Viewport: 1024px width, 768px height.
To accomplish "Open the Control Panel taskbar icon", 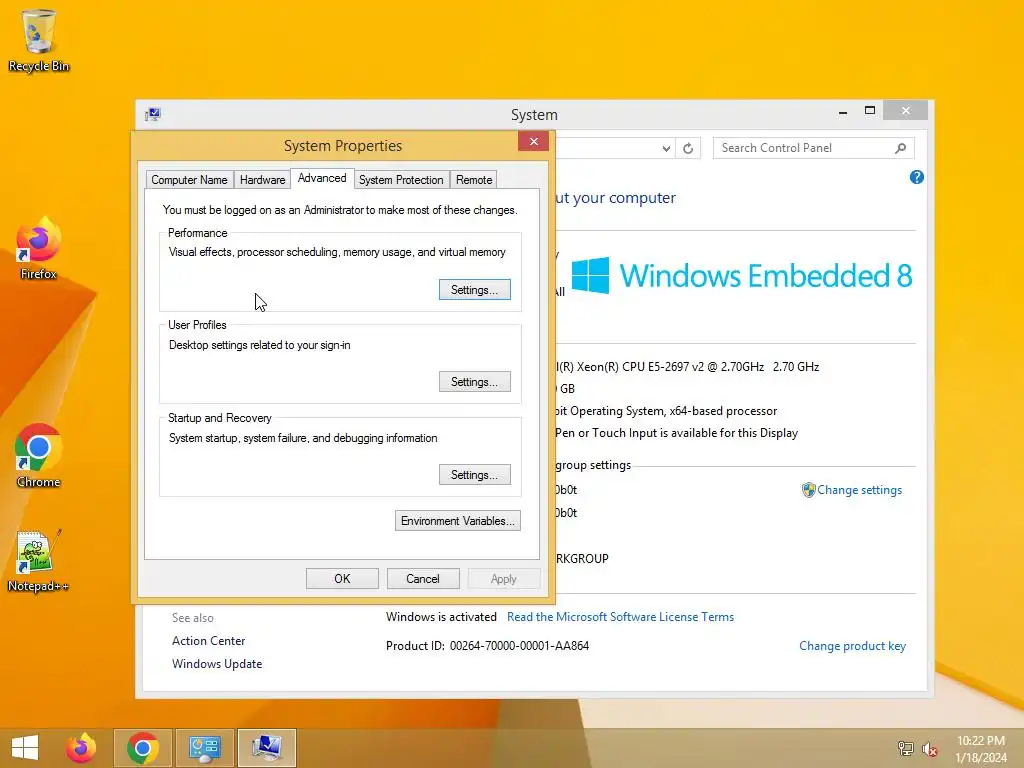I will click(205, 748).
